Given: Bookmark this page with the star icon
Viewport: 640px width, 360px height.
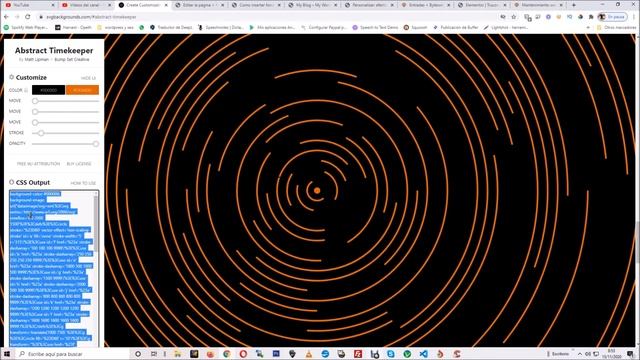Looking at the screenshot, I should (514, 17).
